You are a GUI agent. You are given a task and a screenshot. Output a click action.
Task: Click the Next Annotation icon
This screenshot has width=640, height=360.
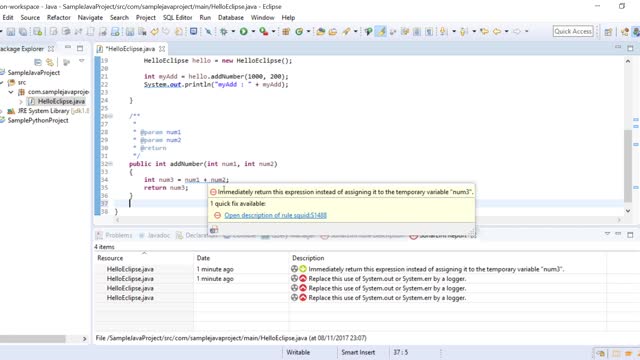443,31
